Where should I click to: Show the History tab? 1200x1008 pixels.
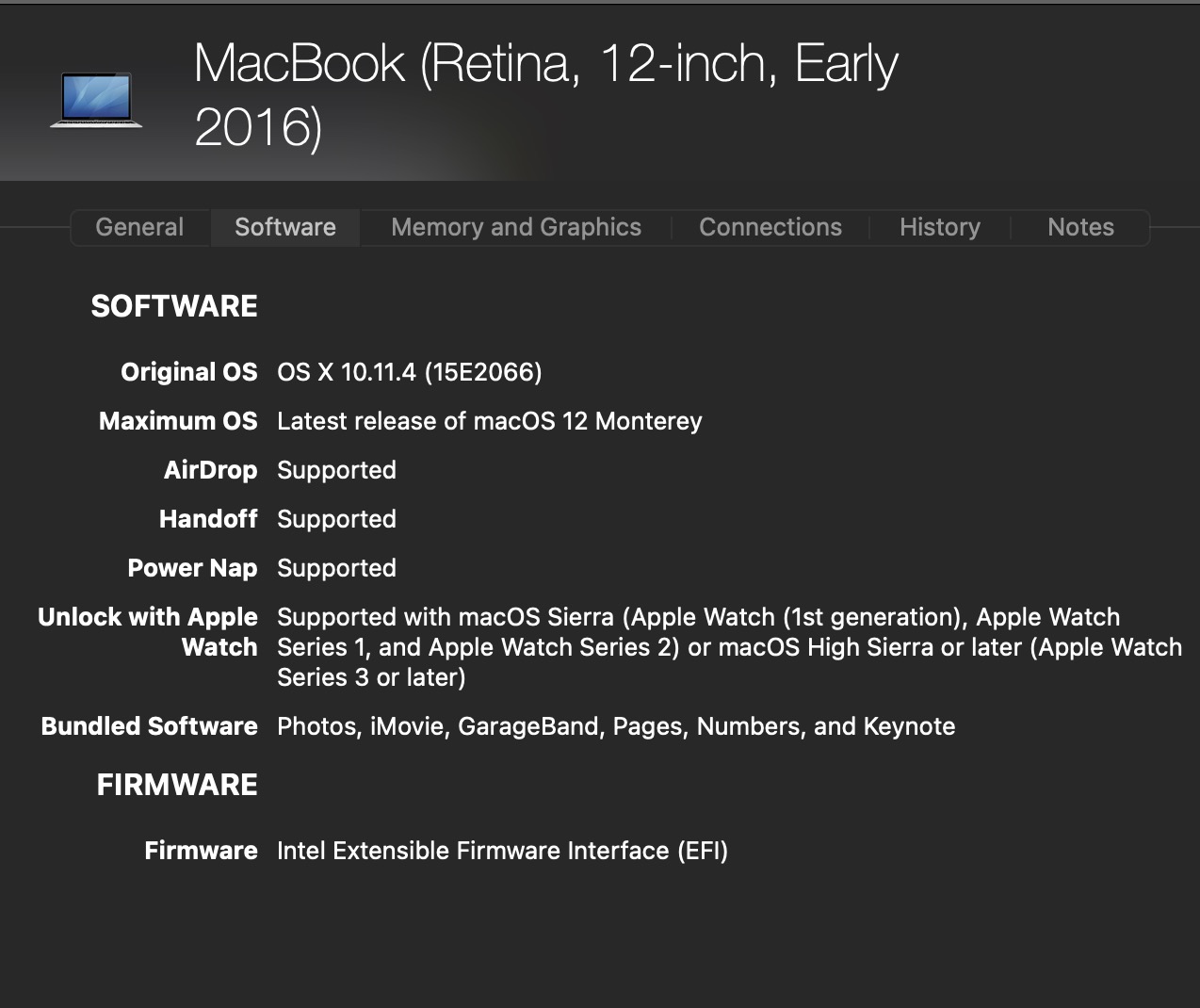tap(939, 227)
